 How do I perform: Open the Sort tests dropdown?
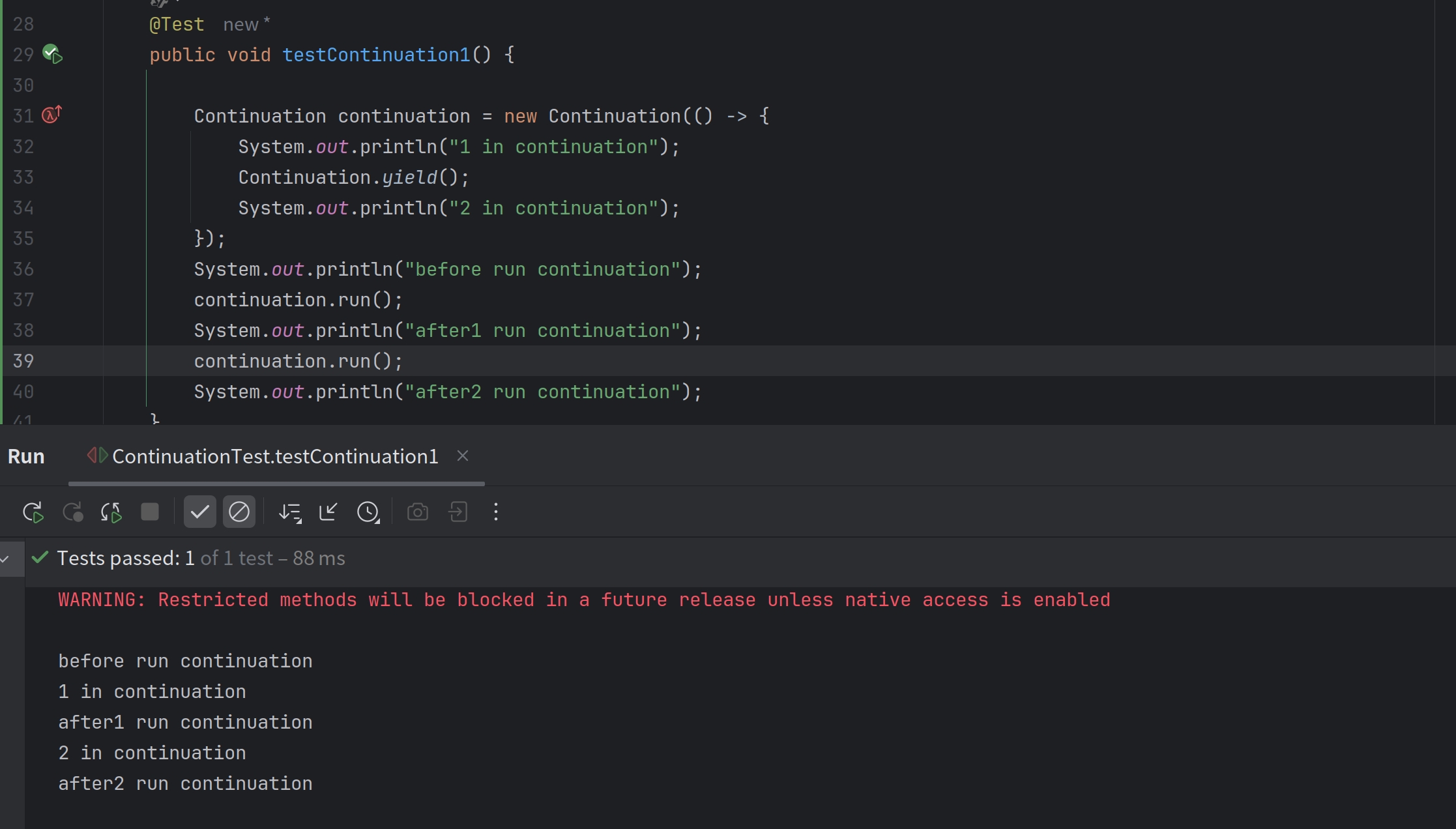pyautogui.click(x=290, y=512)
